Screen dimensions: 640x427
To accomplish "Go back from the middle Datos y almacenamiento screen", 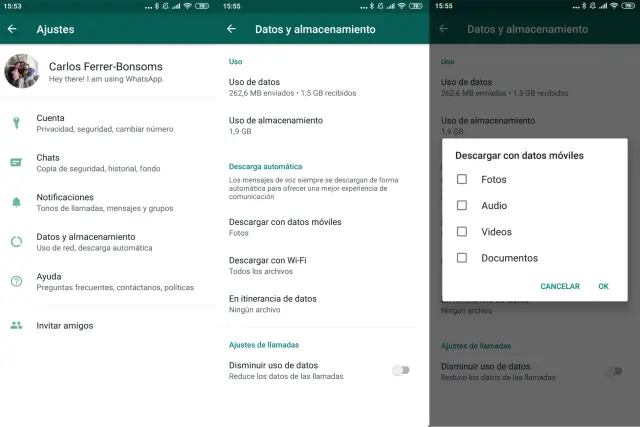I will pyautogui.click(x=231, y=29).
